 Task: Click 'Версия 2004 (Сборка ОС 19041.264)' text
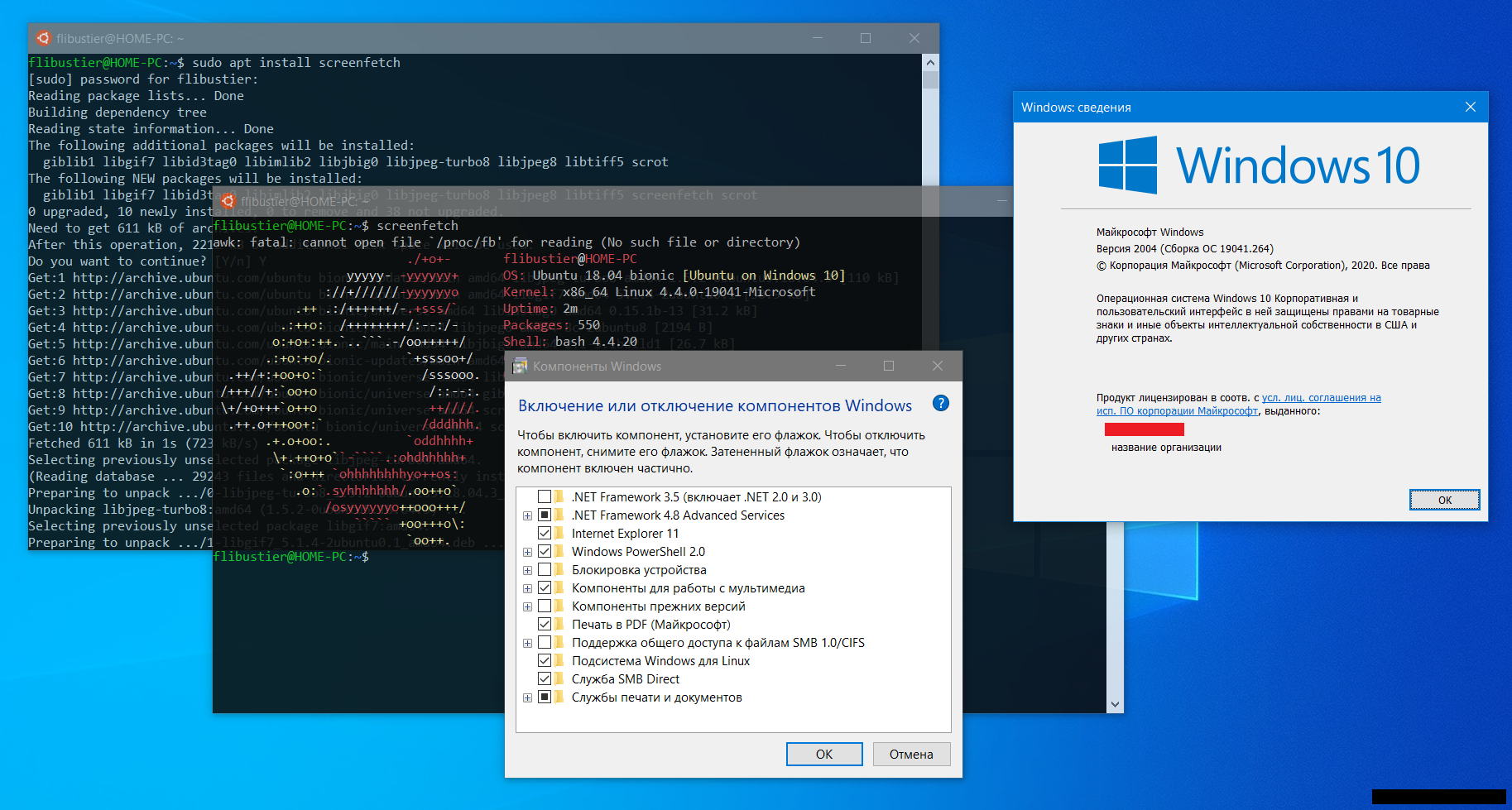[1185, 248]
